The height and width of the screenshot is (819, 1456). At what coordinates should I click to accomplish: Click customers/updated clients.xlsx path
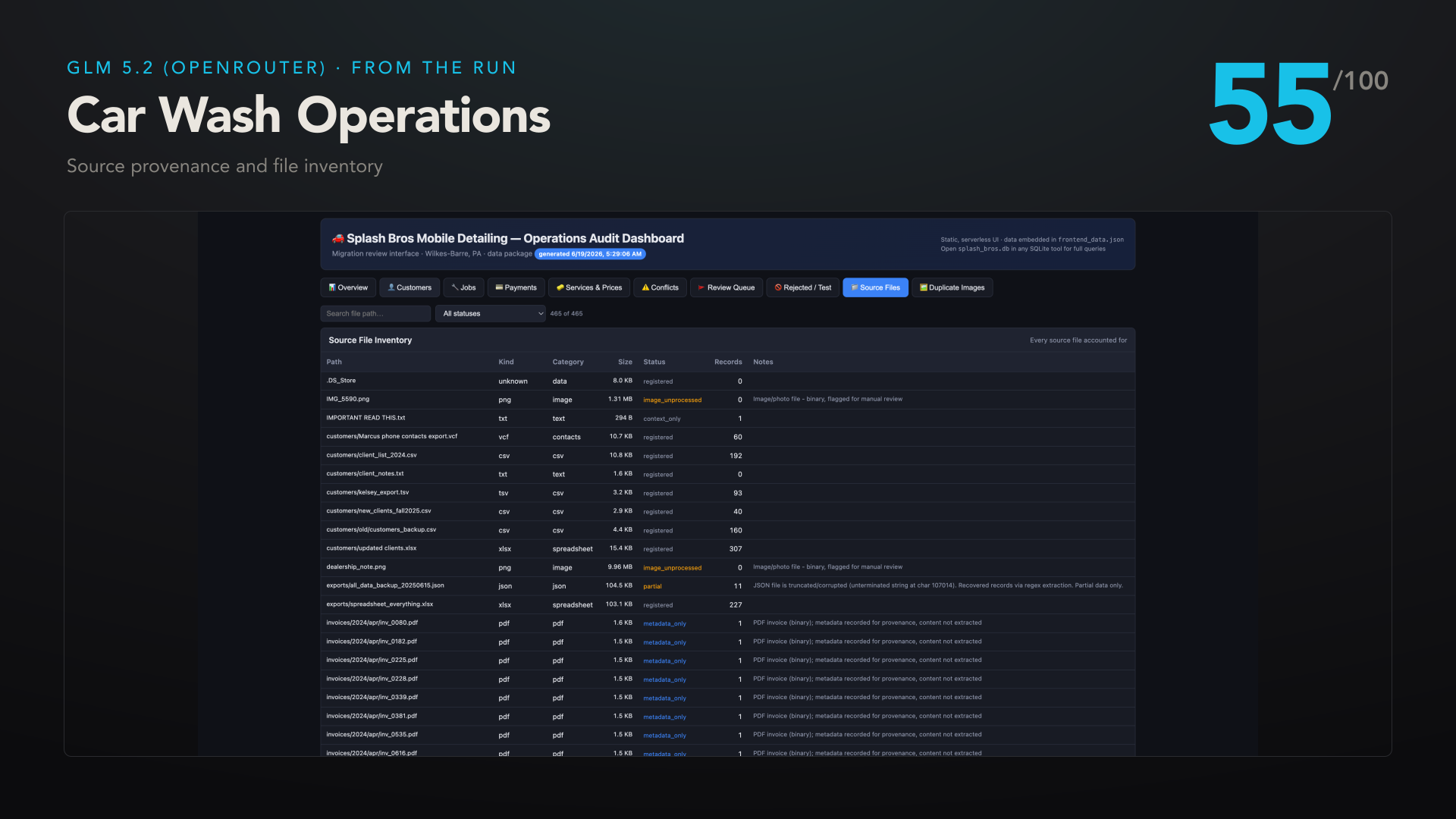tap(371, 548)
